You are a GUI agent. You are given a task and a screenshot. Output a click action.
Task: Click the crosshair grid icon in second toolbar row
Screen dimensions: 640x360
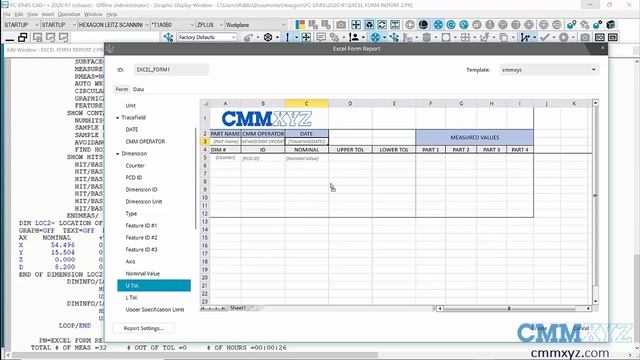pyautogui.click(x=465, y=38)
